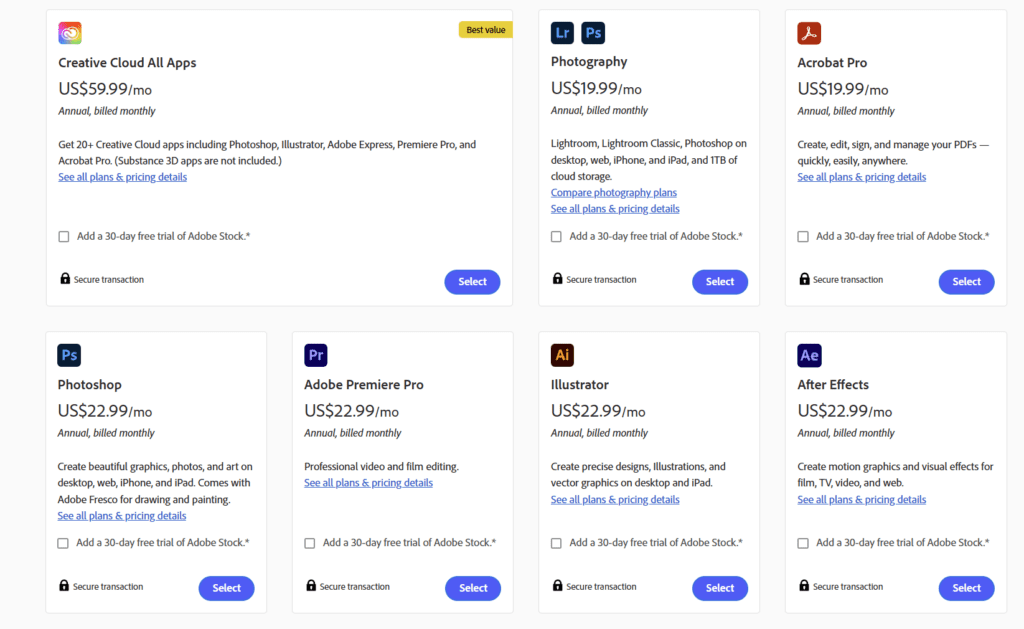Image resolution: width=1024 pixels, height=629 pixels.
Task: Enable Adobe Stock trial in Photoshop card
Action: coord(63,543)
